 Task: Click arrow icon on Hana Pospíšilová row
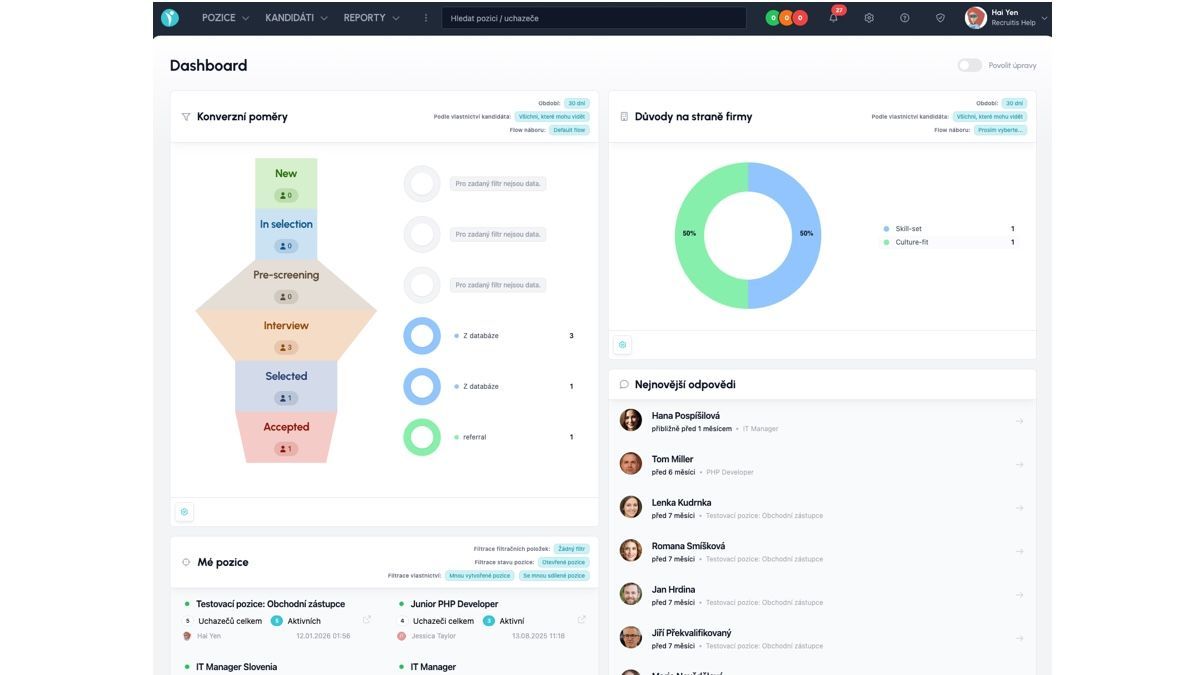pos(1019,421)
